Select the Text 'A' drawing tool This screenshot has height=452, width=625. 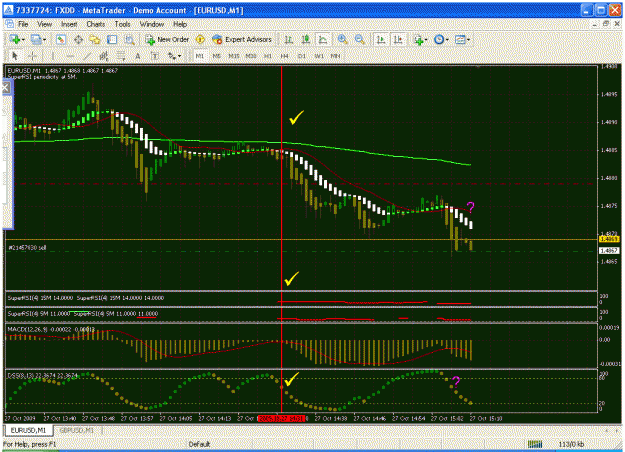pos(138,56)
